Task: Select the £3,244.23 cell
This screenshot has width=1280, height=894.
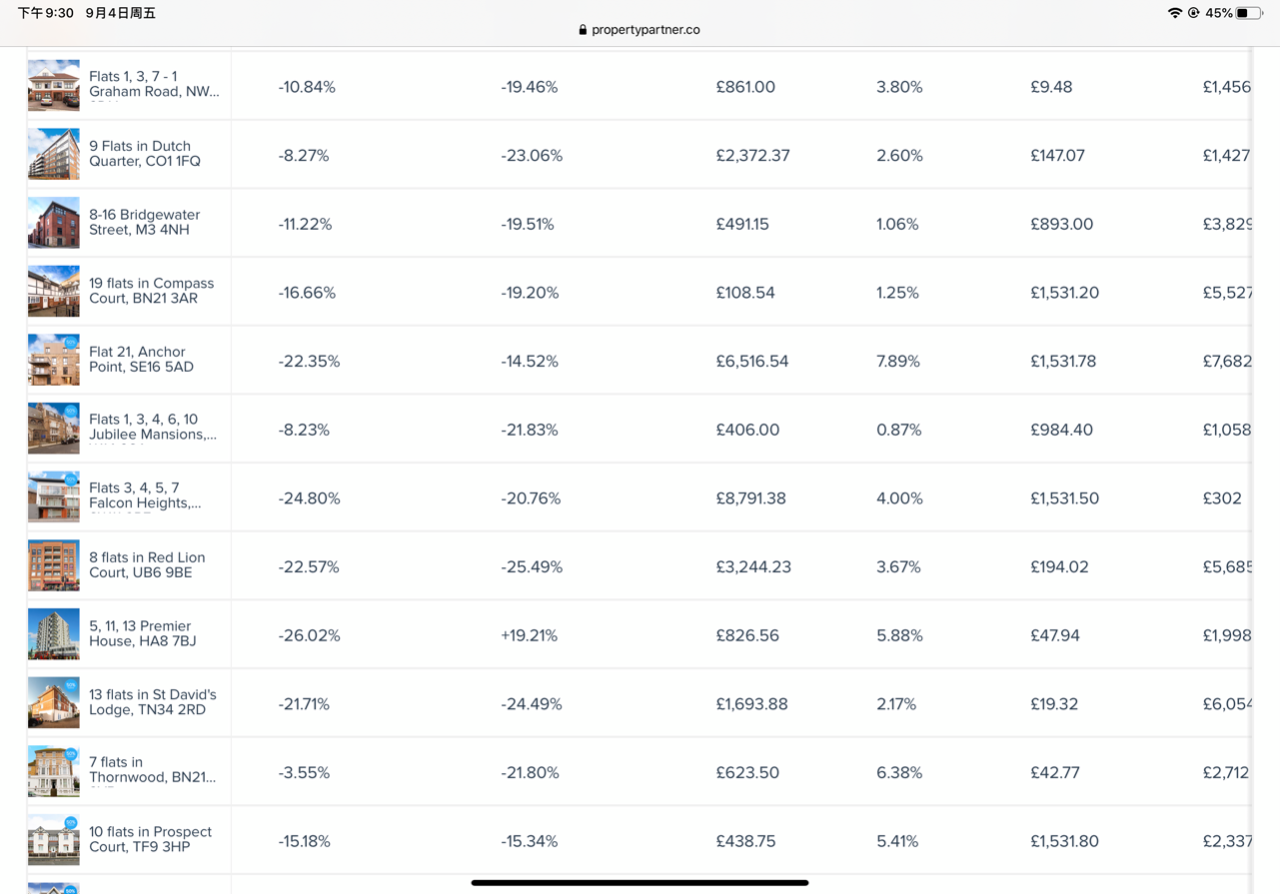Action: [x=754, y=567]
